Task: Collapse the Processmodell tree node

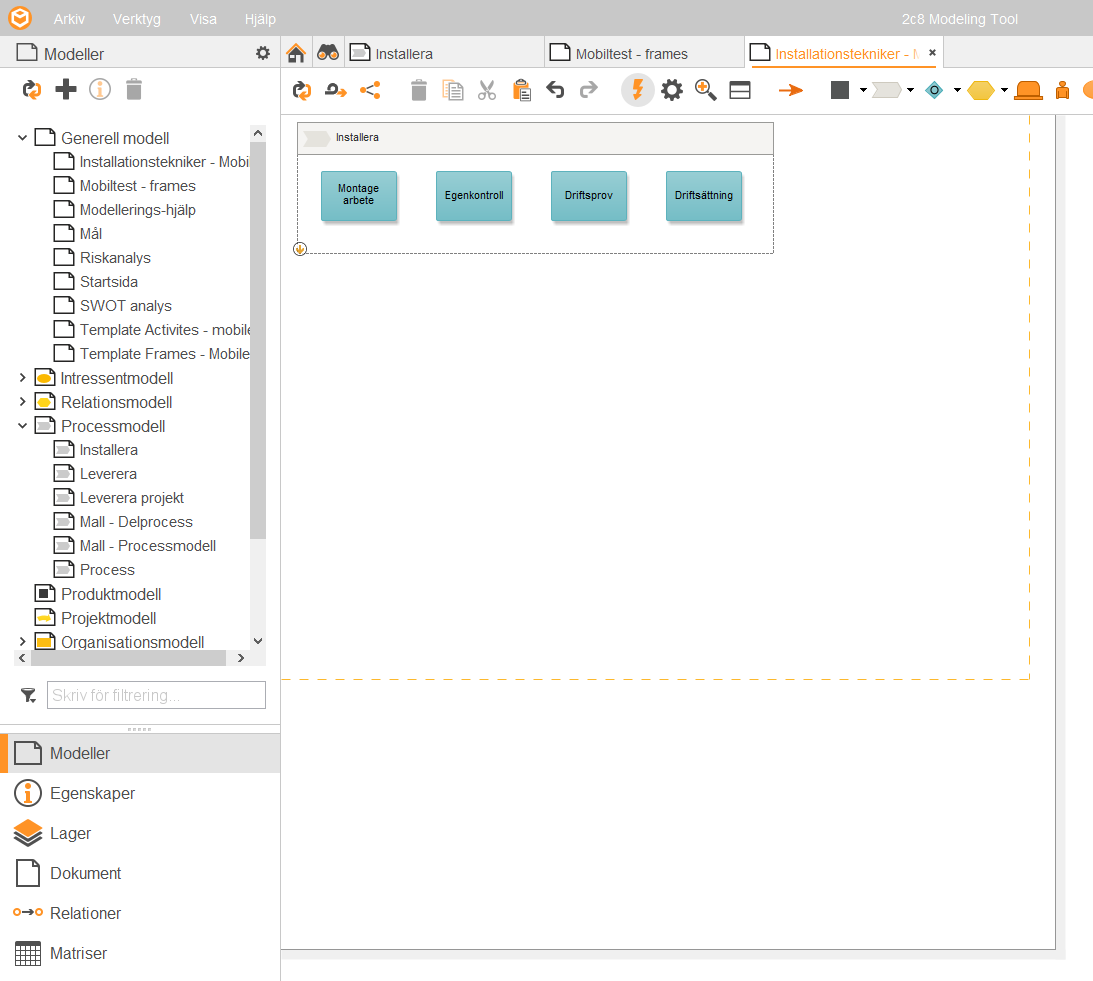Action: 23,426
